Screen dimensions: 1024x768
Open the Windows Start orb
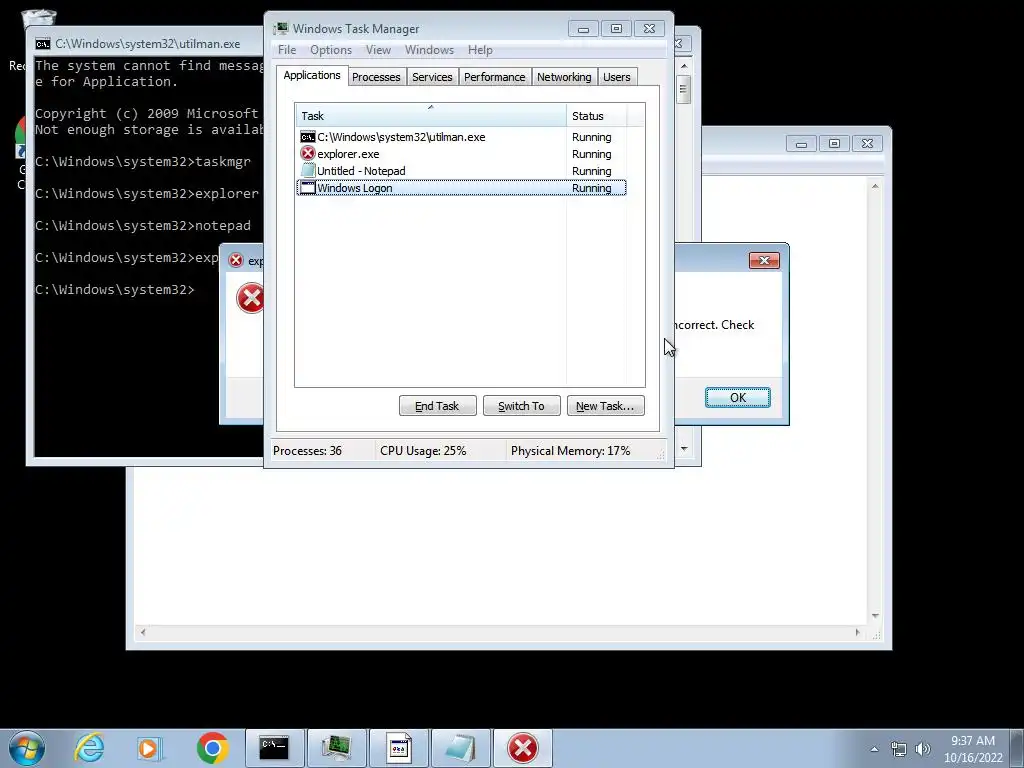coord(27,748)
